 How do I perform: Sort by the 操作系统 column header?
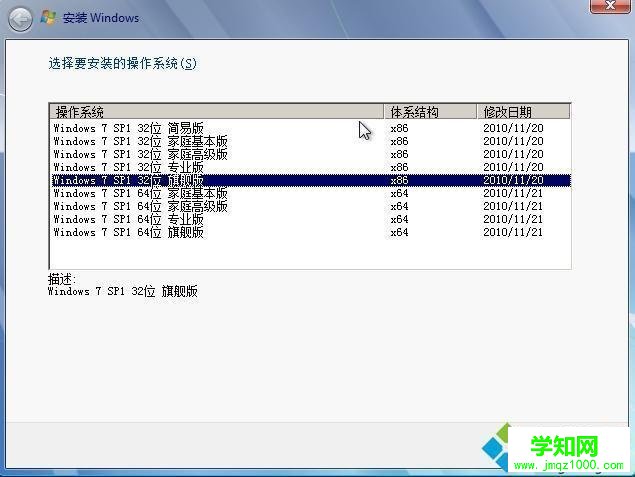click(217, 111)
